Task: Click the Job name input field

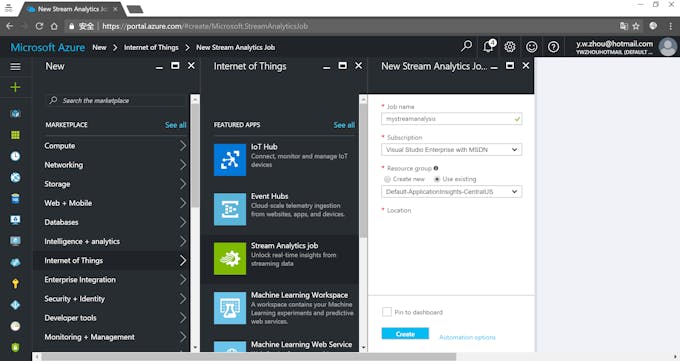Action: pos(451,118)
